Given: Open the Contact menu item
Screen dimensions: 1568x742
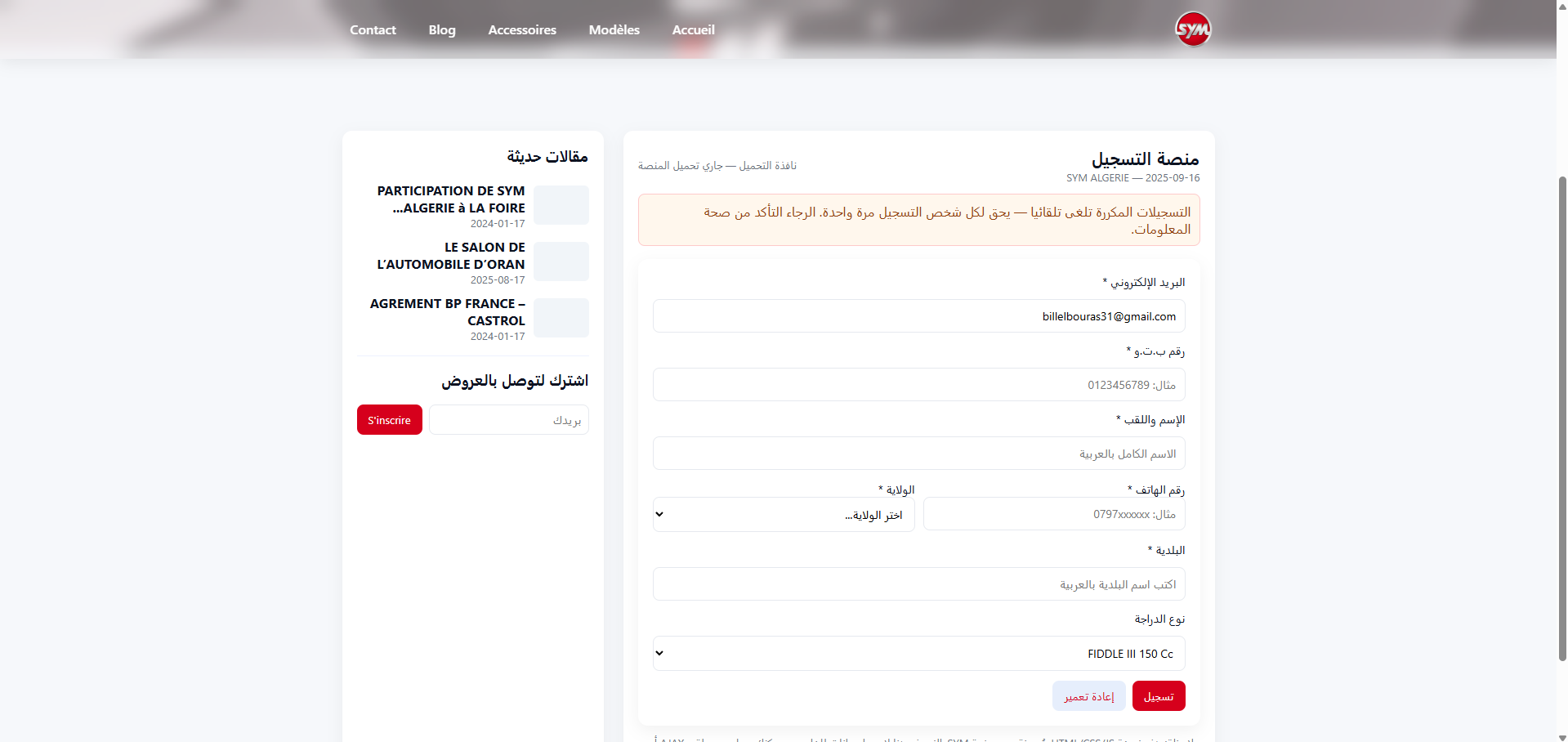Looking at the screenshot, I should pos(373,29).
